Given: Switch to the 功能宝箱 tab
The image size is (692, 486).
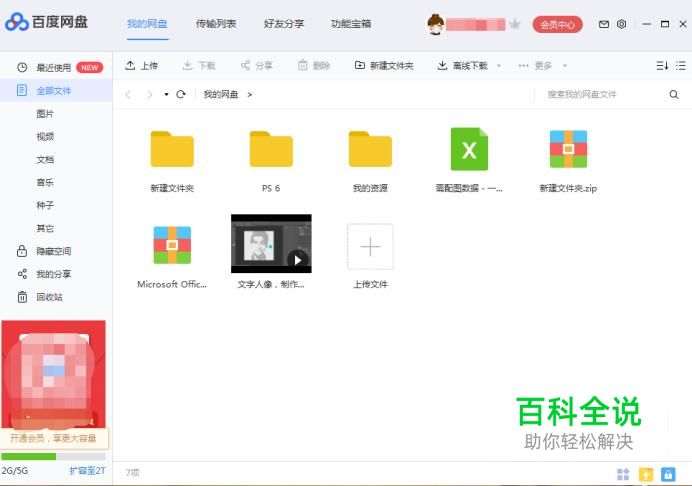Looking at the screenshot, I should [x=351, y=24].
